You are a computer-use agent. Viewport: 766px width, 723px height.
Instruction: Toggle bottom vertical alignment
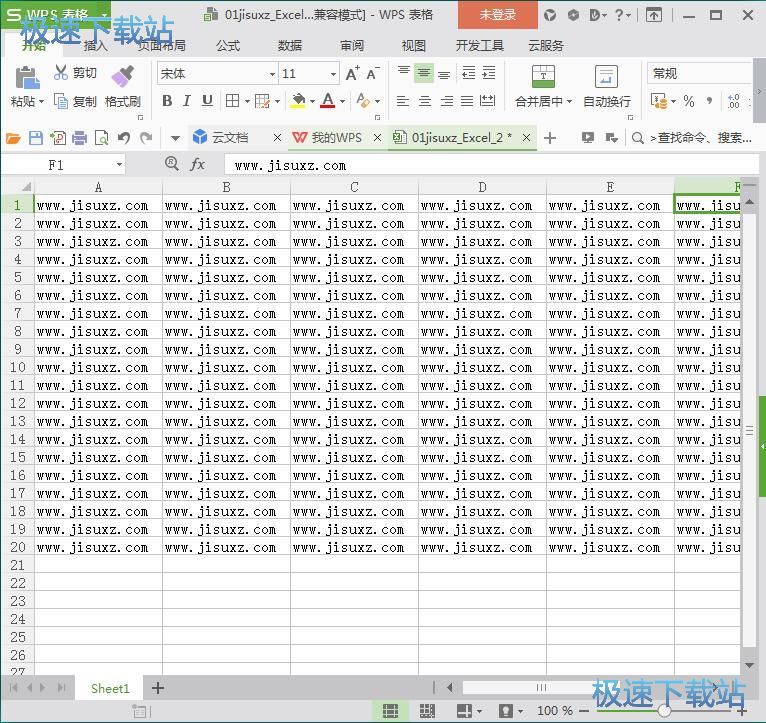444,73
